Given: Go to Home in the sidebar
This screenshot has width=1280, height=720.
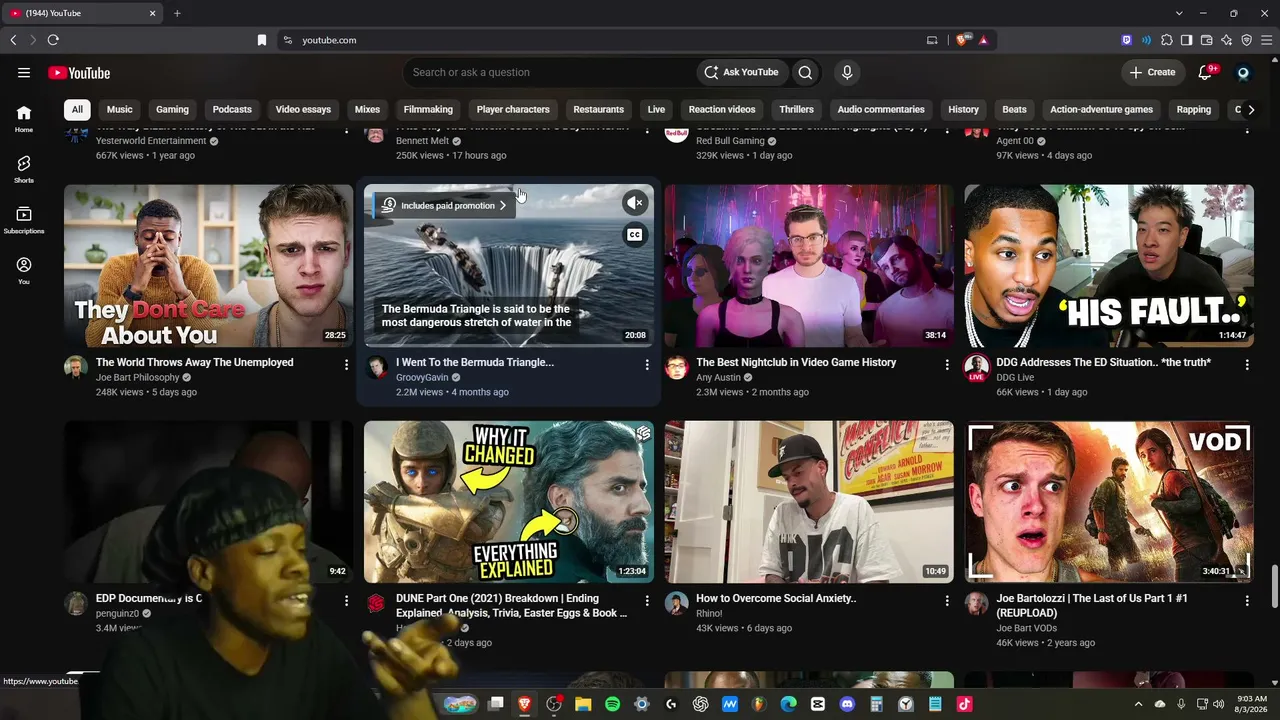Looking at the screenshot, I should [24, 118].
